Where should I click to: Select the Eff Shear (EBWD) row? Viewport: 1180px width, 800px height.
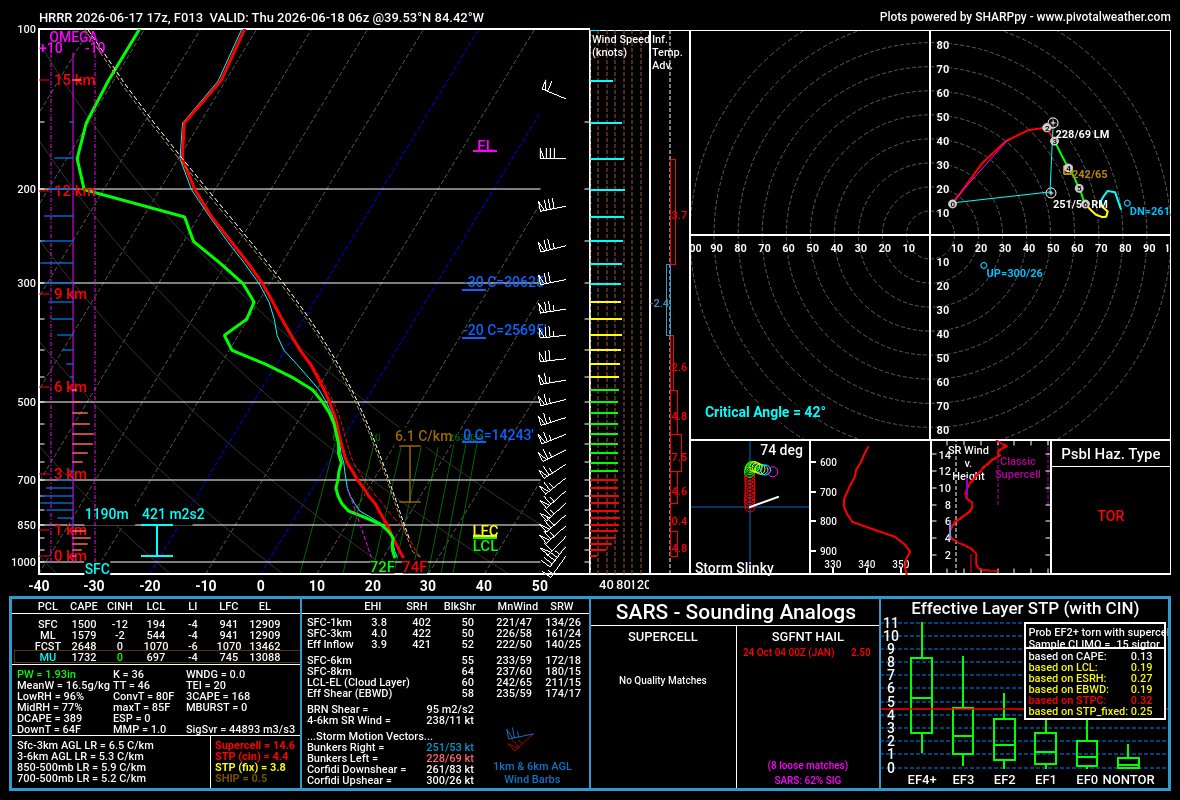[444, 692]
